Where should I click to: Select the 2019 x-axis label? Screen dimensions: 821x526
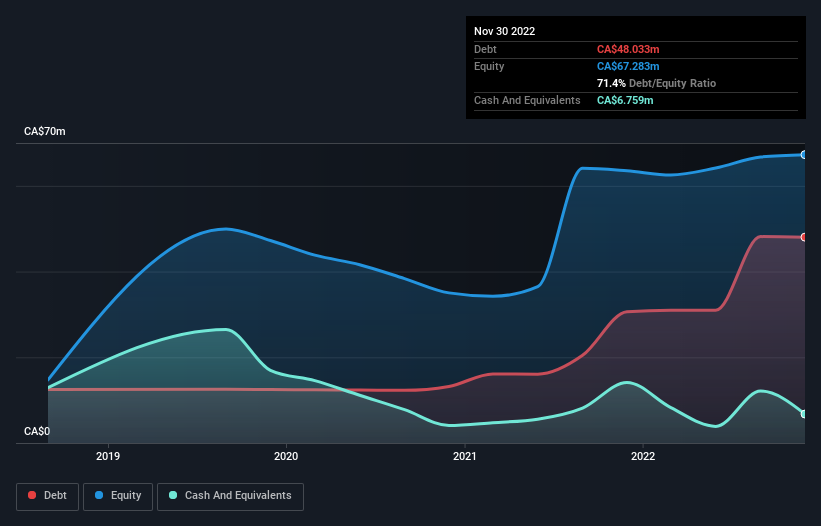coord(108,456)
